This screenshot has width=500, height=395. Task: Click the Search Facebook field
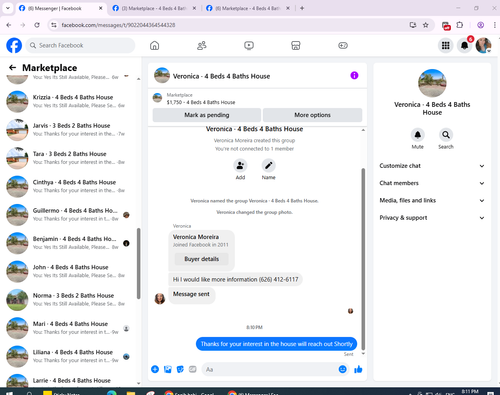pos(80,45)
